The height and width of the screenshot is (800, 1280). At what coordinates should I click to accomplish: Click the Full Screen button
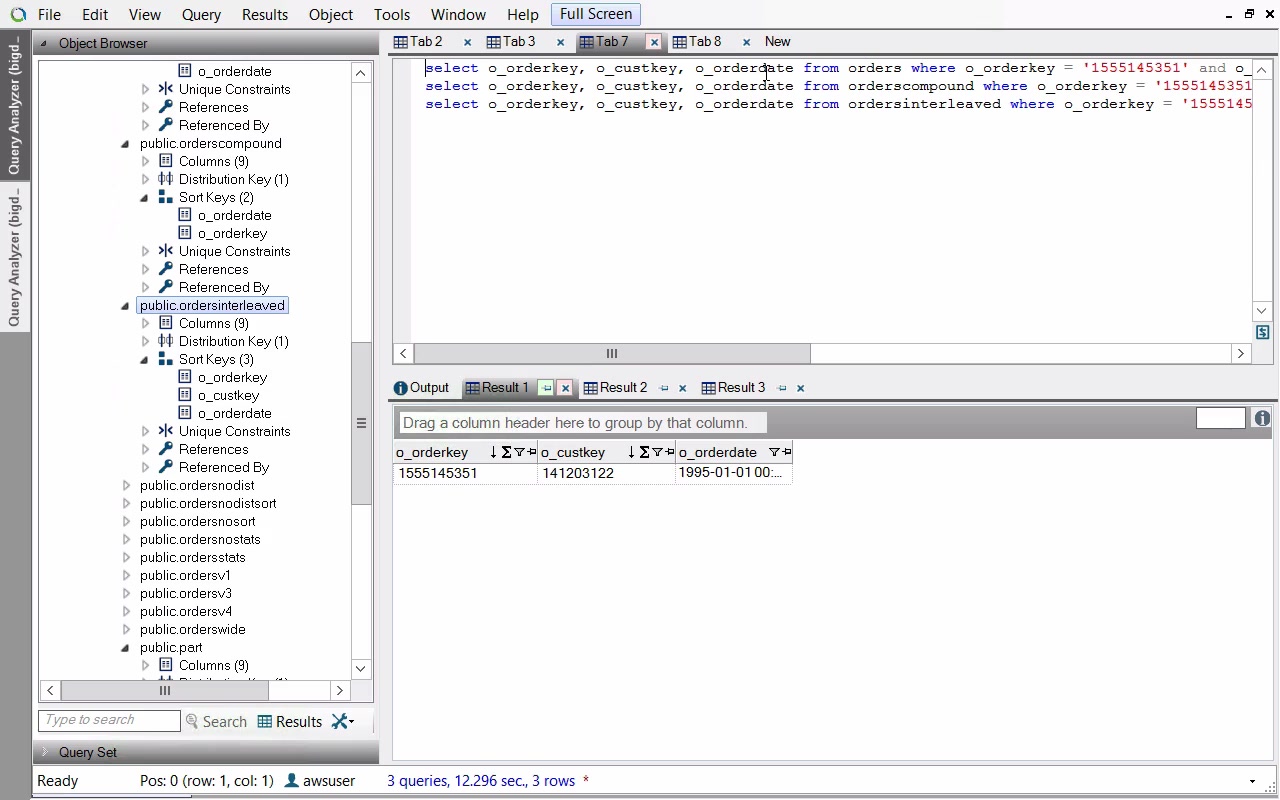point(595,14)
